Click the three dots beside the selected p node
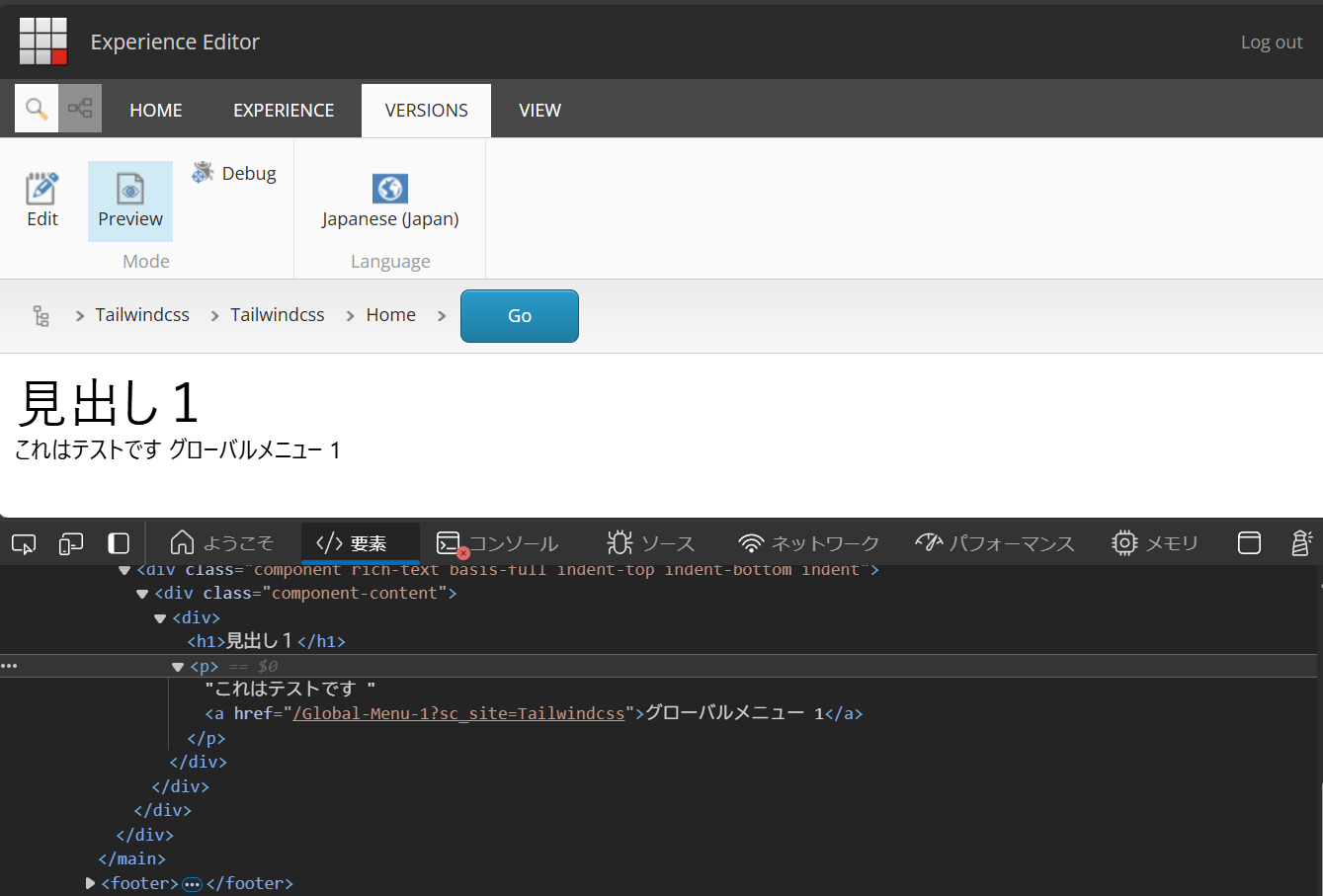 tap(9, 666)
